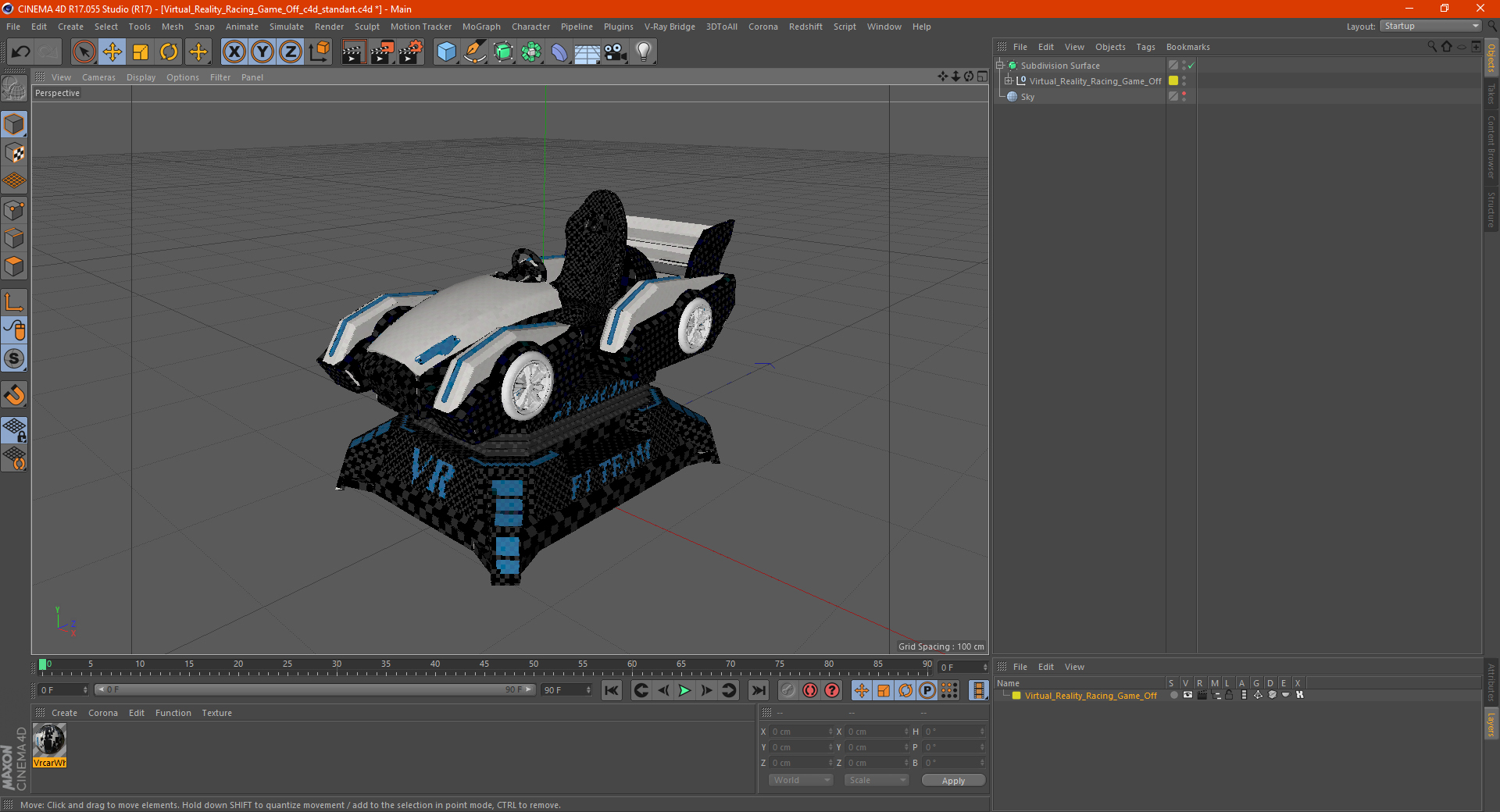Open the MoGraph menu
Viewport: 1500px width, 812px height.
(481, 27)
